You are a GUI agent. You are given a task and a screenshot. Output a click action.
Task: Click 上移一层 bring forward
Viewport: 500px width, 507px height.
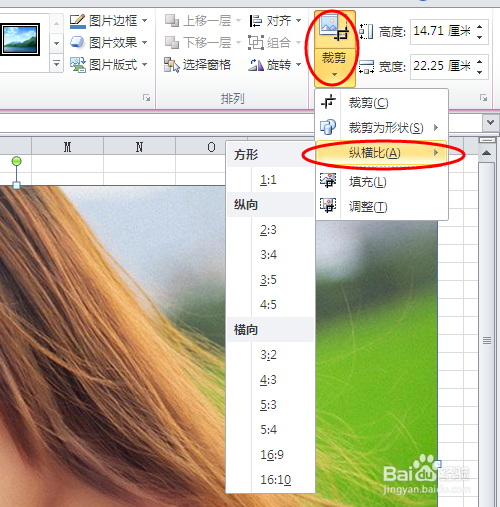tap(198, 21)
